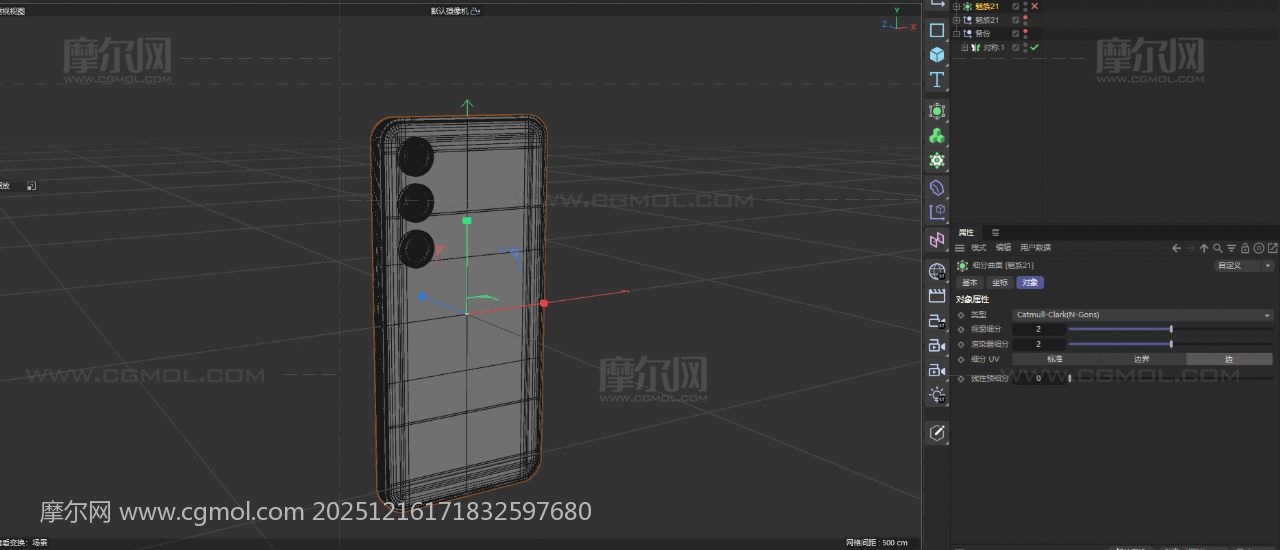Image resolution: width=1280 pixels, height=550 pixels.
Task: Open the 用户数据 menu
Action: pyautogui.click(x=1035, y=248)
